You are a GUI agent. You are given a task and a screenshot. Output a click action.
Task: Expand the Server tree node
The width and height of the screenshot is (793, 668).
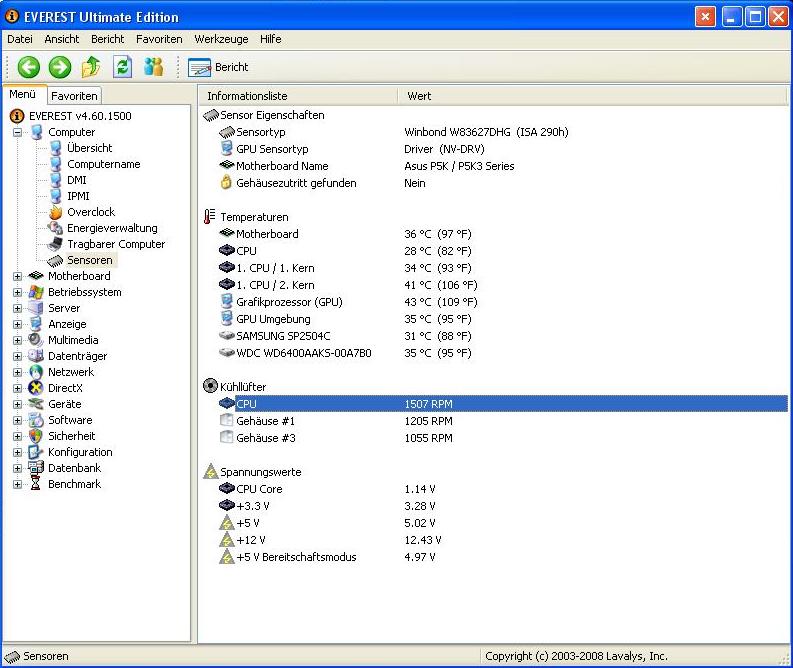pos(18,308)
